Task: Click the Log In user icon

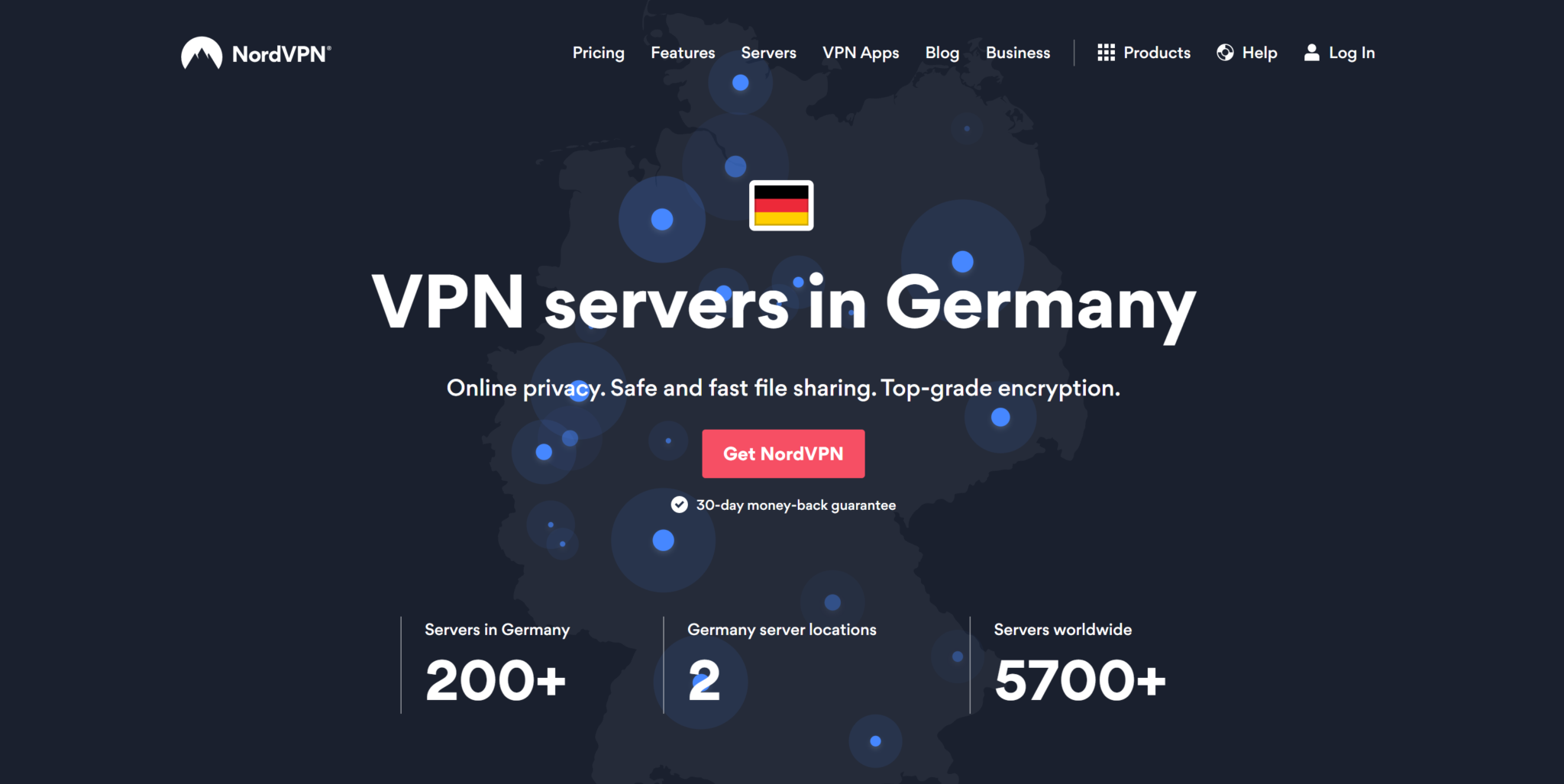Action: pos(1311,53)
